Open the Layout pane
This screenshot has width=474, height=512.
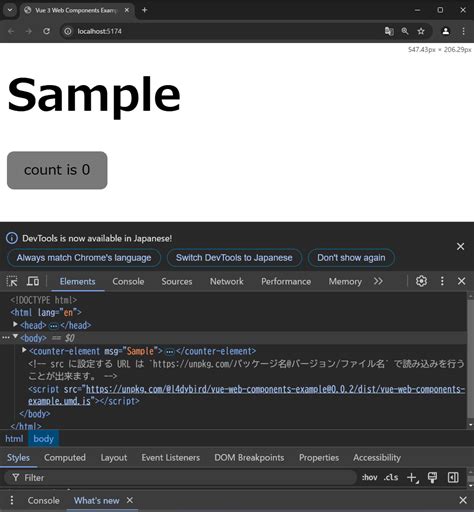[x=114, y=458]
